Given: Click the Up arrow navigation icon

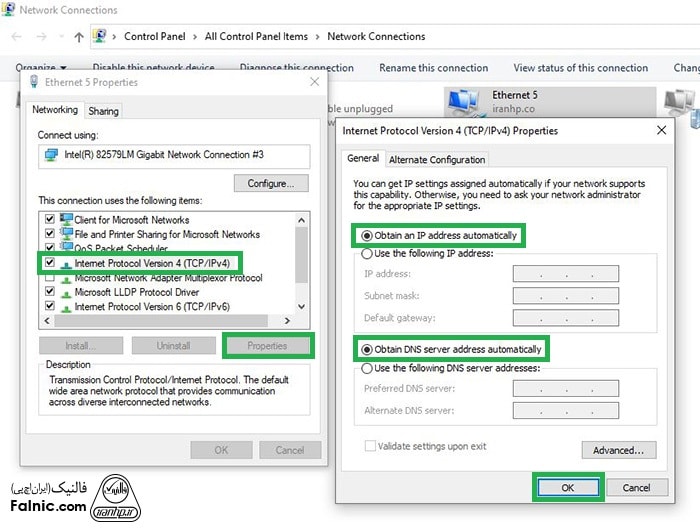Looking at the screenshot, I should [x=79, y=37].
